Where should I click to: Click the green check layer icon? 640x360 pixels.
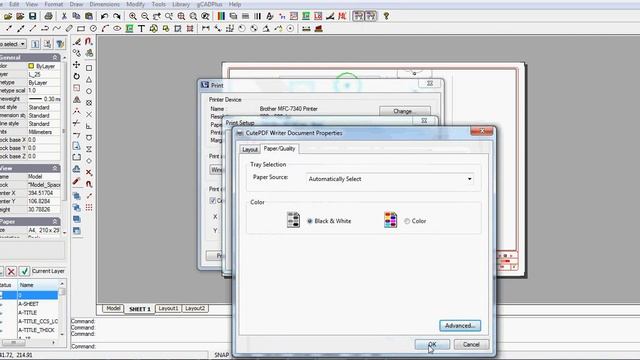point(24,271)
